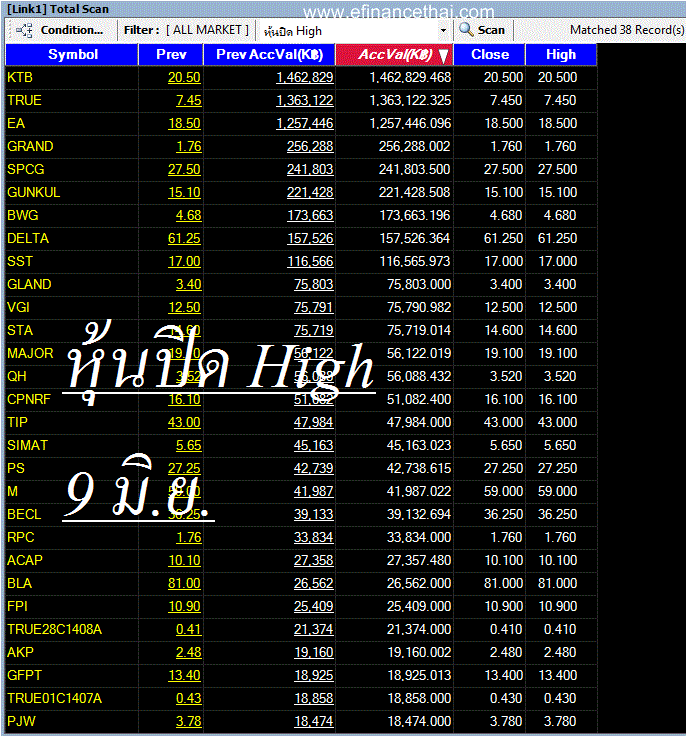Click the Matched 38 Record(s) status text
This screenshot has height=736, width=686.
point(627,30)
